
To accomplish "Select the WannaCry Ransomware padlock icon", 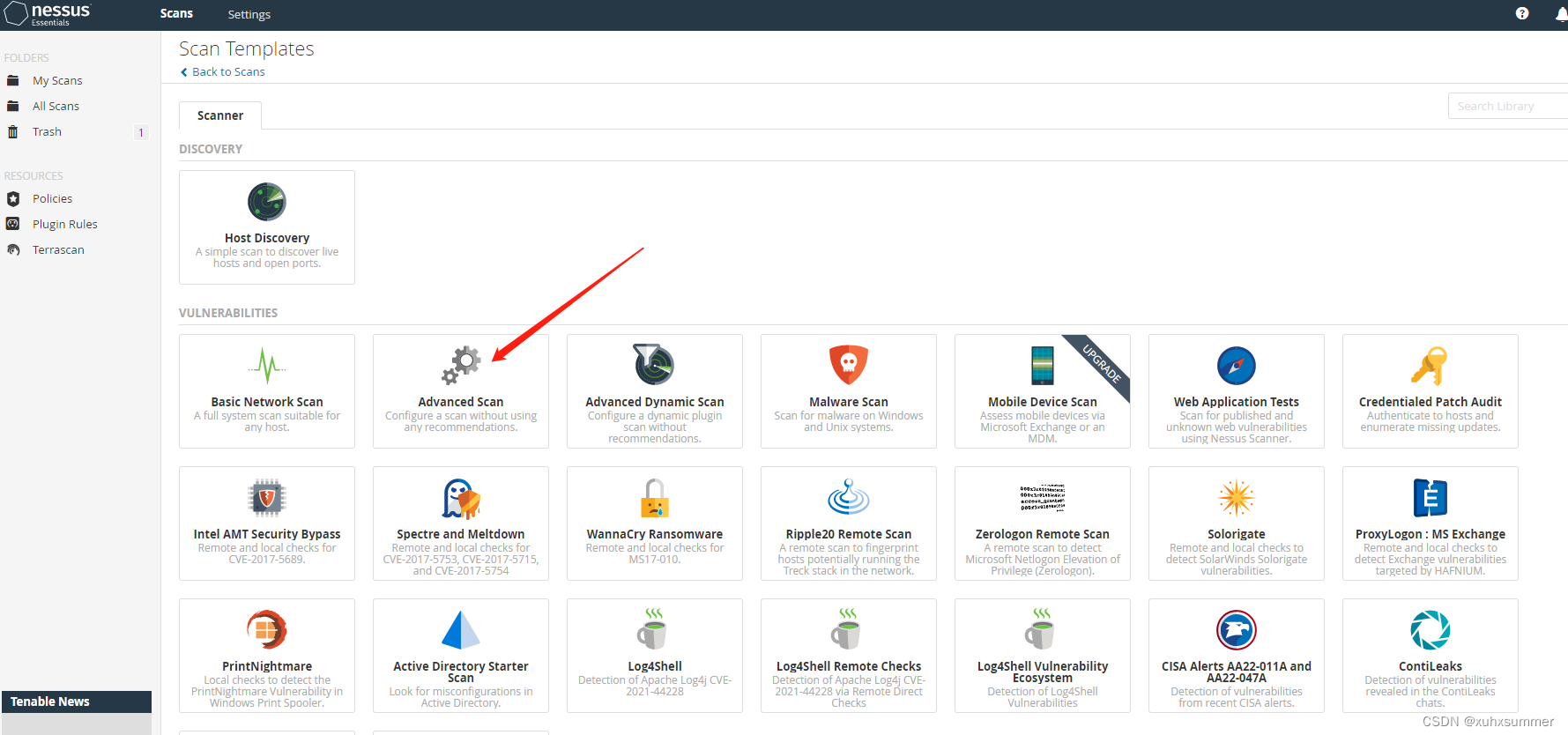I will (655, 498).
